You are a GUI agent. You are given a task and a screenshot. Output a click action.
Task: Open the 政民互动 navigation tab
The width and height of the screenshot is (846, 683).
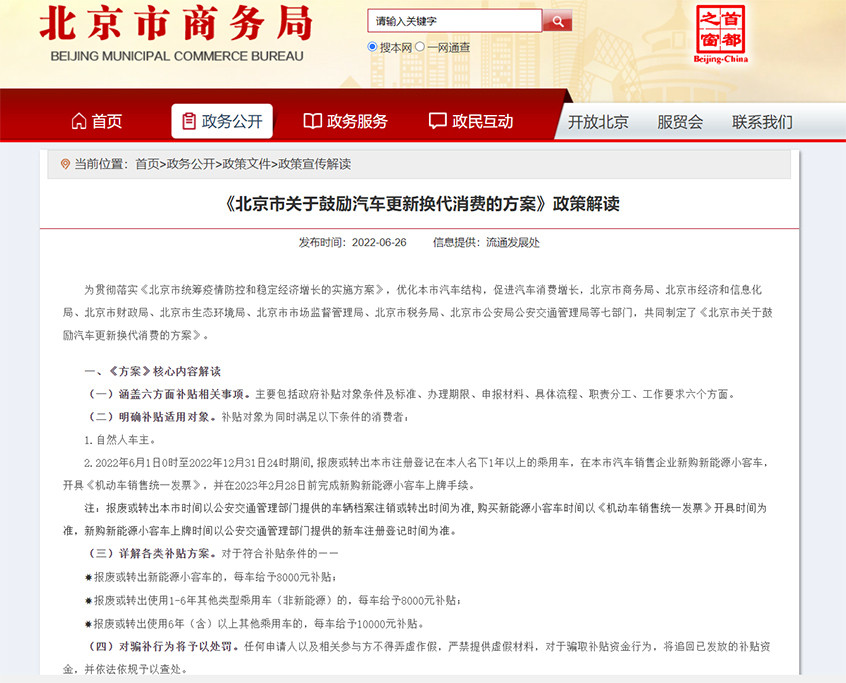click(x=470, y=121)
